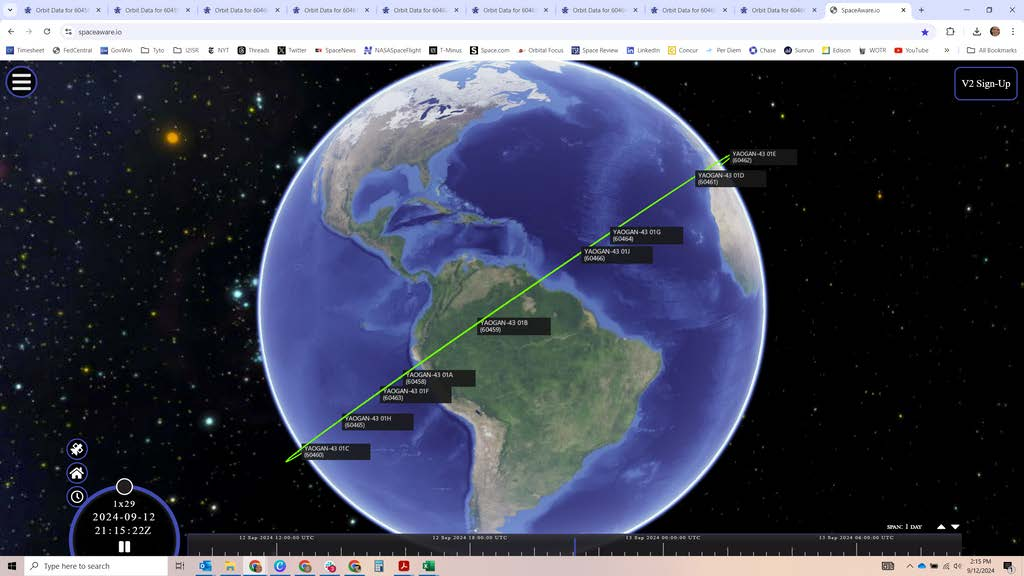
Task: Select the YAOGAN-43 01B satellite label
Action: [514, 326]
